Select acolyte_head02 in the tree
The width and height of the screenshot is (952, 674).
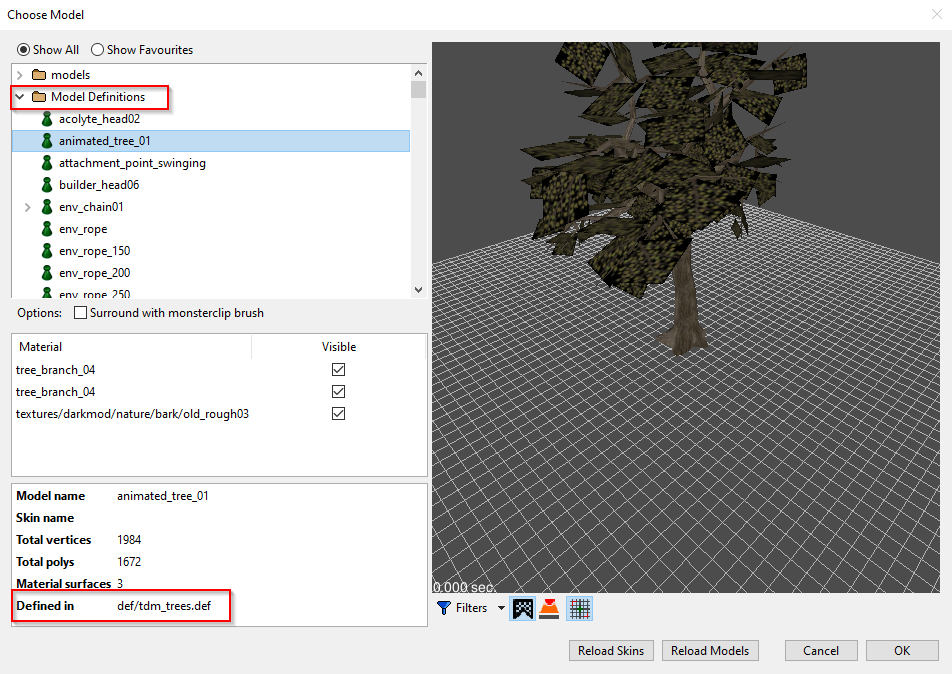tap(100, 119)
